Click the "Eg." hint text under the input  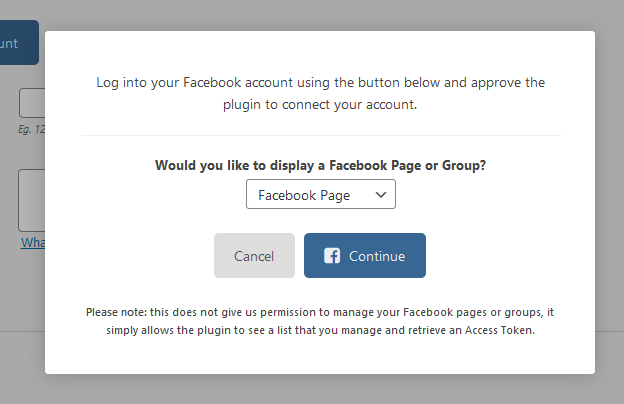pos(31,129)
